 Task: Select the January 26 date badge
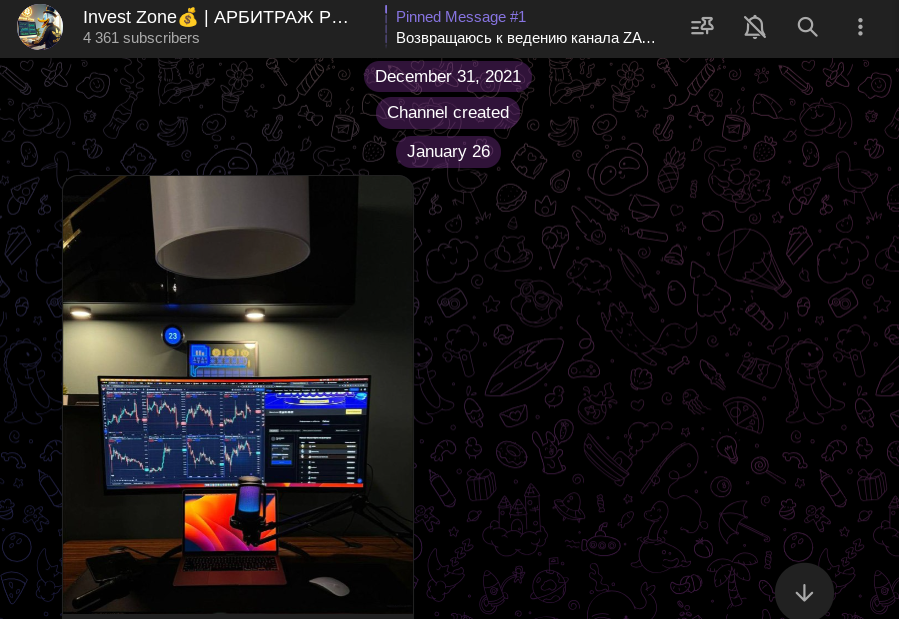pos(448,151)
